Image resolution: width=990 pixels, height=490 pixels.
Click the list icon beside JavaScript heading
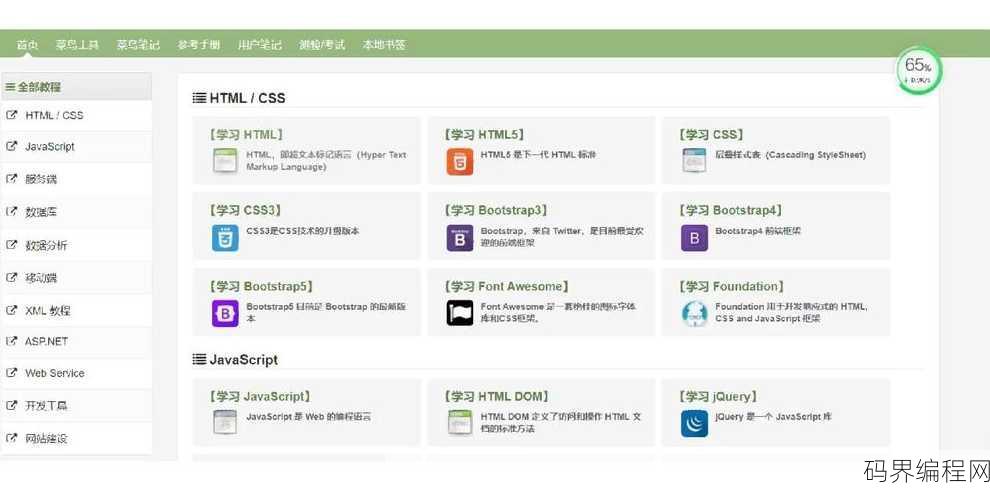point(199,359)
